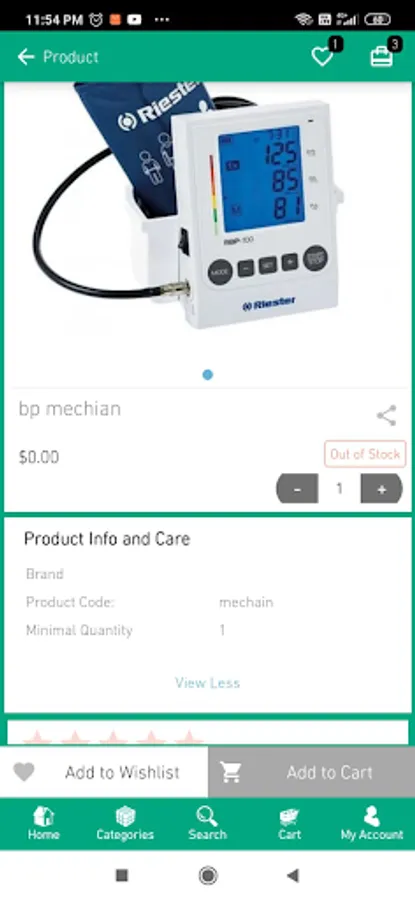Rate product using the first star

37,737
